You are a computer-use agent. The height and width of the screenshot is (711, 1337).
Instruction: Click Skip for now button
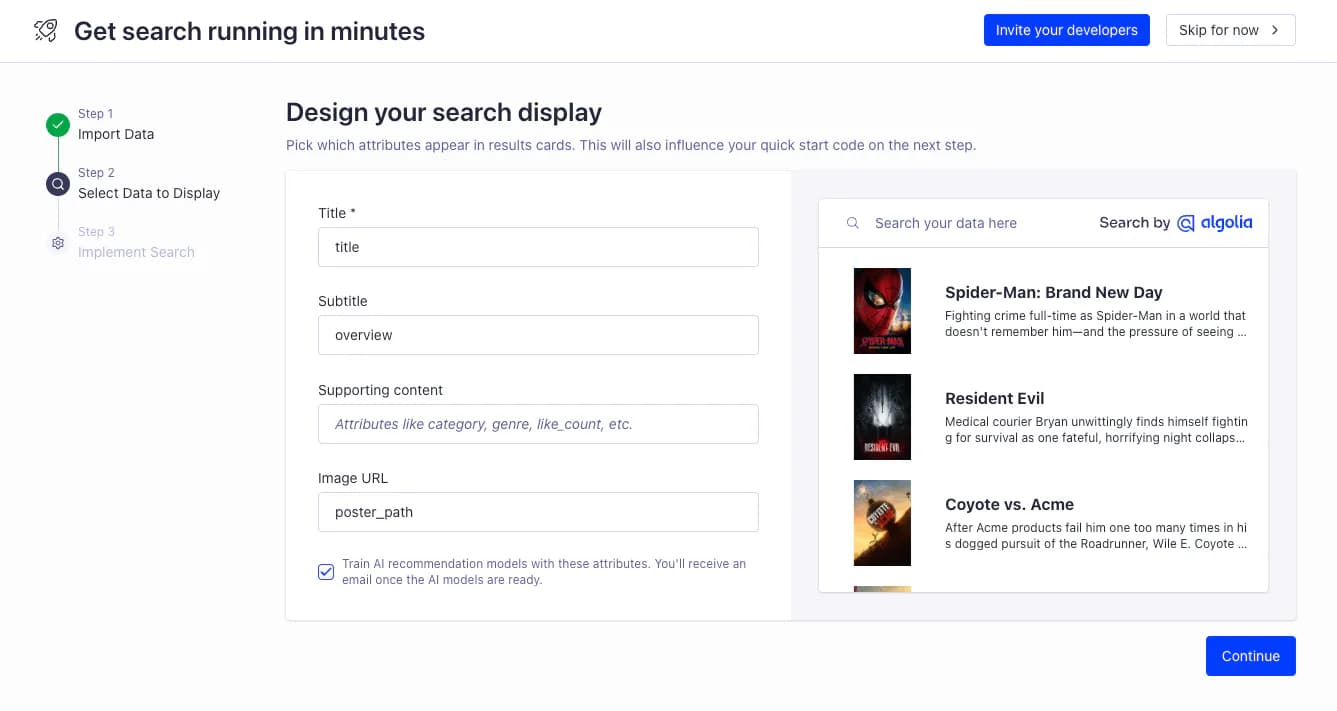(x=1231, y=30)
